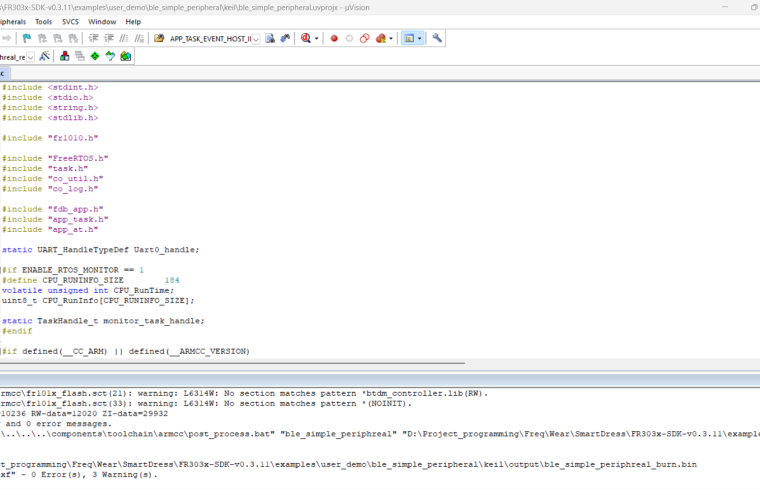Viewport: 760px width, 495px height.
Task: Open the Help menu
Action: click(x=133, y=21)
